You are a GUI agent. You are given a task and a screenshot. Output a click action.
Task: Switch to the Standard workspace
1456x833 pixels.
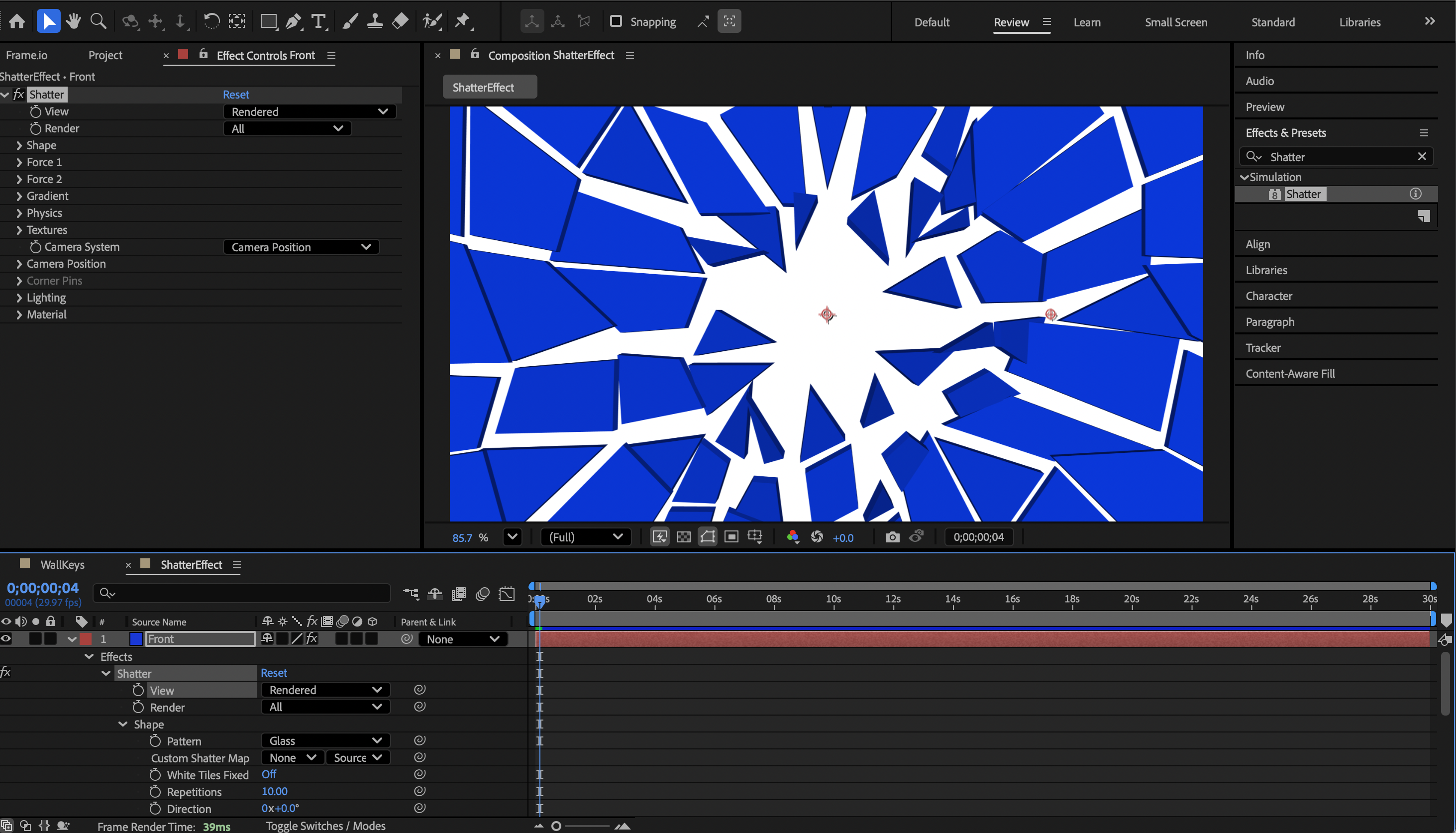tap(1272, 22)
